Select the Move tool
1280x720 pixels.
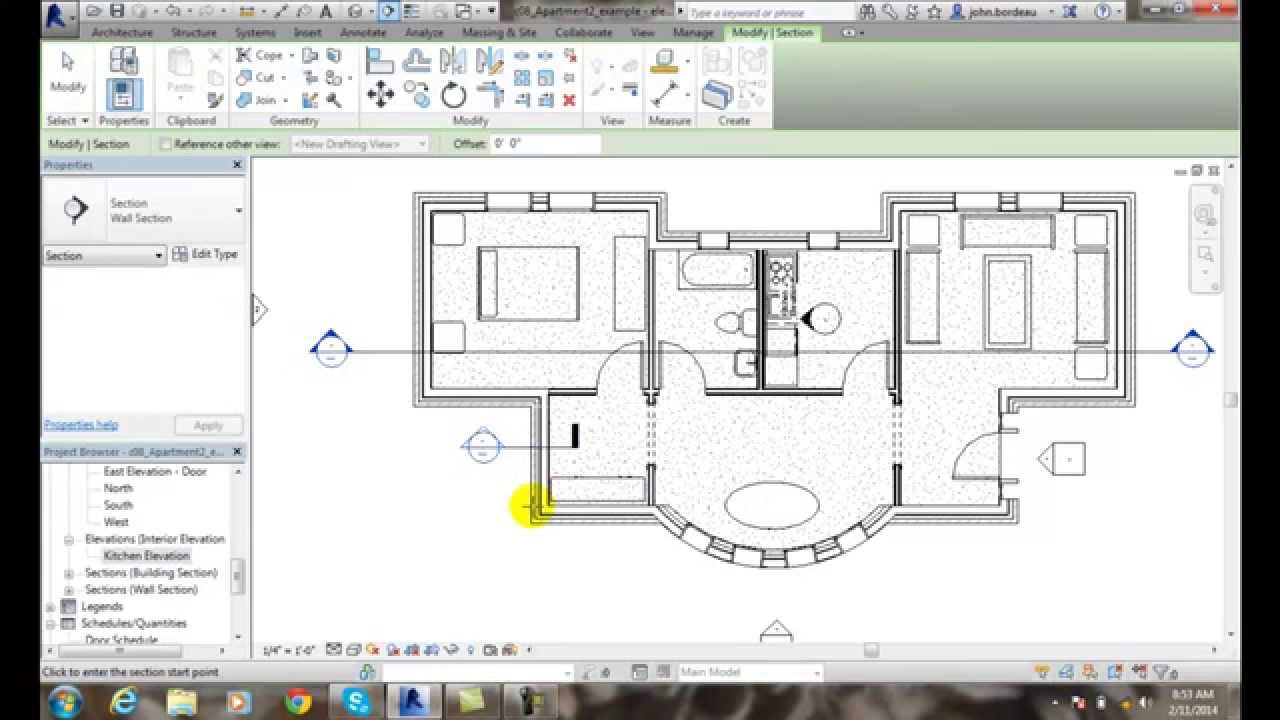pyautogui.click(x=380, y=96)
